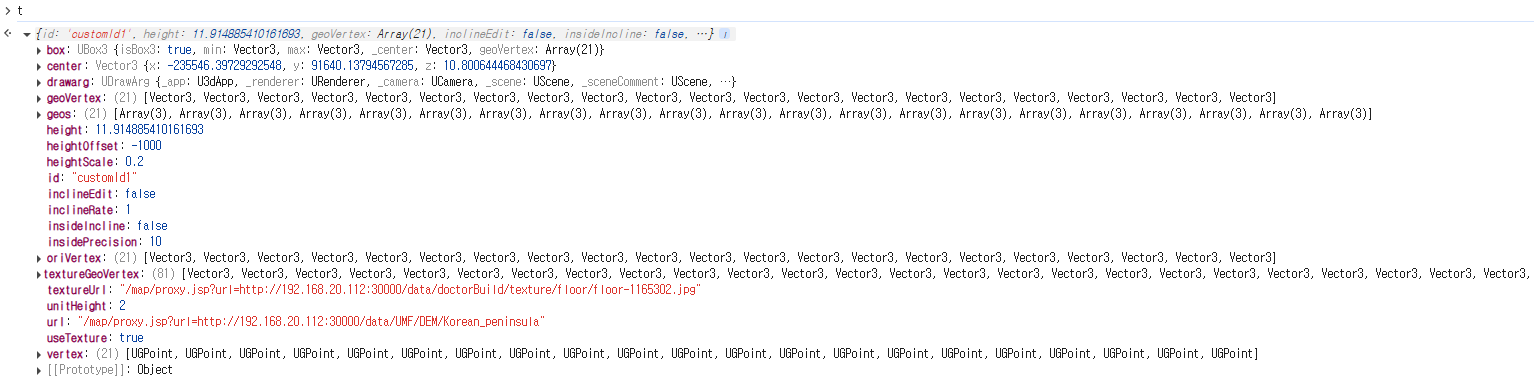Expand the drawarg UDrawArg property
The image size is (1535, 382).
pos(39,82)
